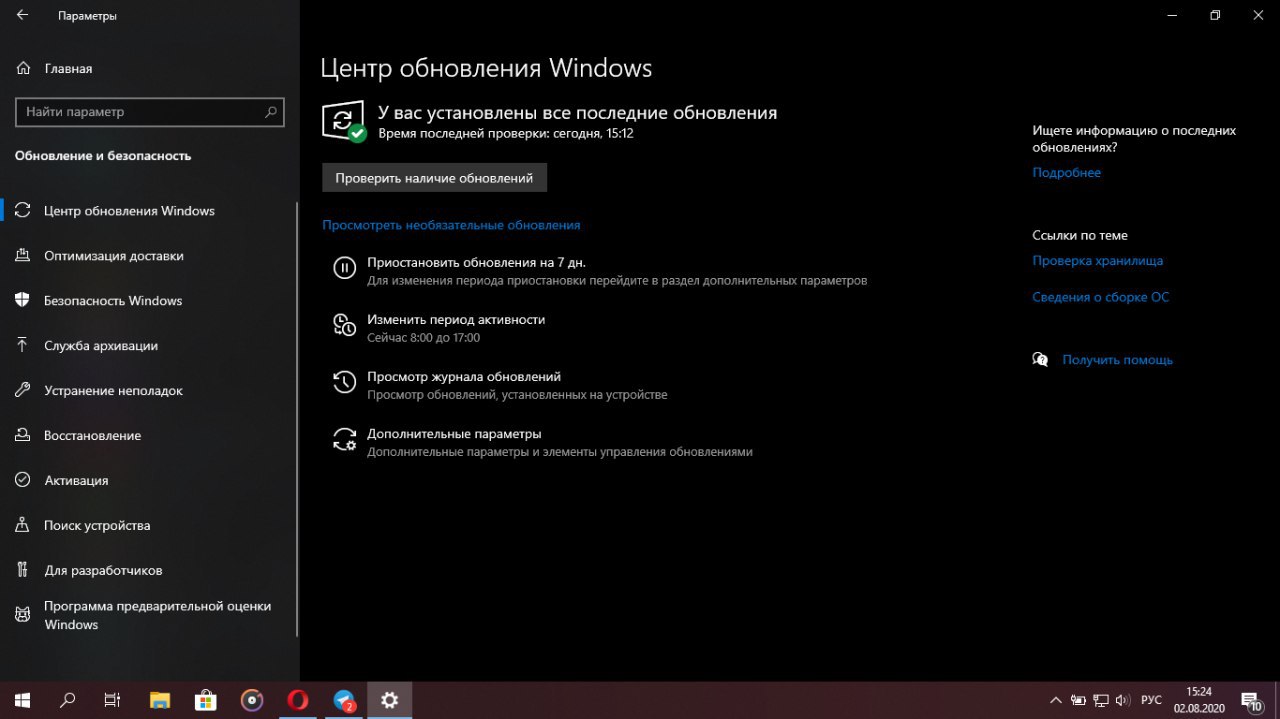Open File Explorer from taskbar
This screenshot has height=719, width=1280.
pos(160,700)
